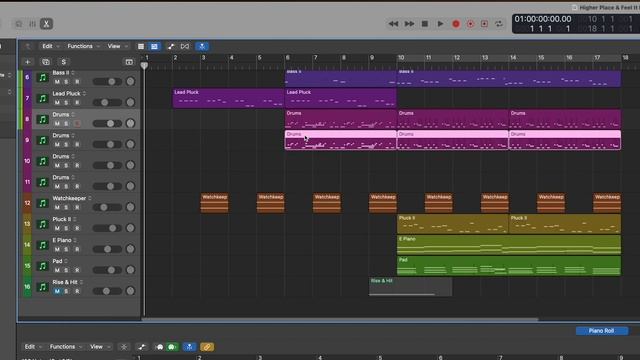640x360 pixels.
Task: Click Piano Roll MIDI In icon
Action: pyautogui.click(x=160, y=347)
